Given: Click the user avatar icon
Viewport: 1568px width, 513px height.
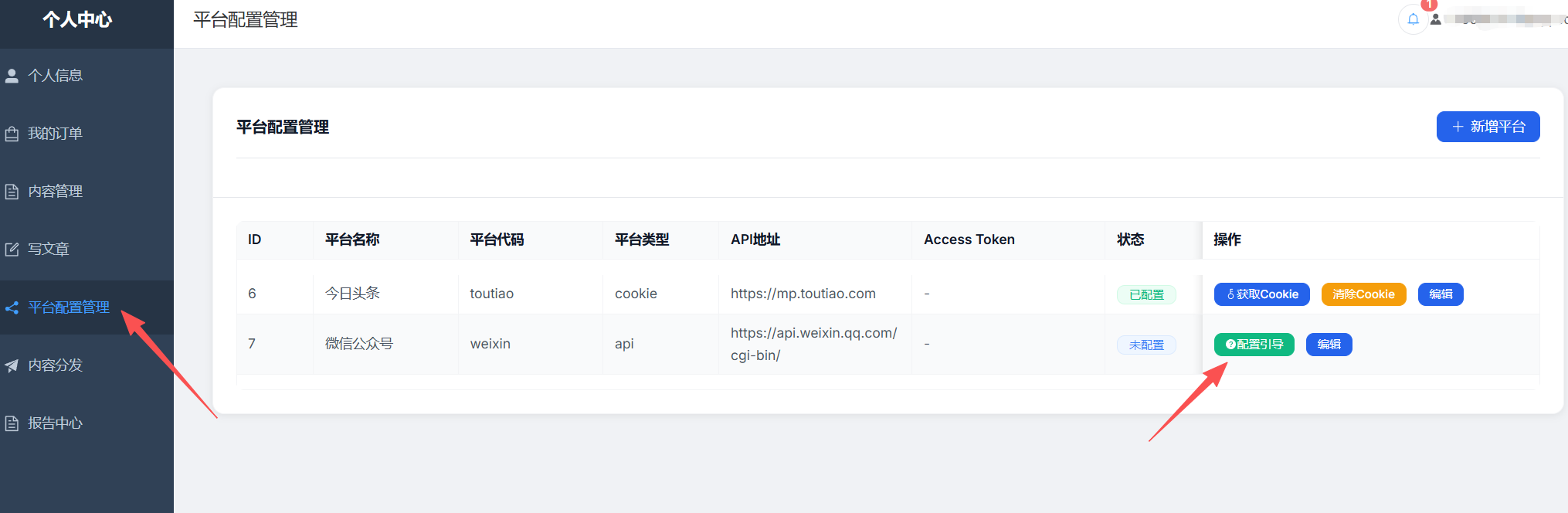Looking at the screenshot, I should [1435, 19].
